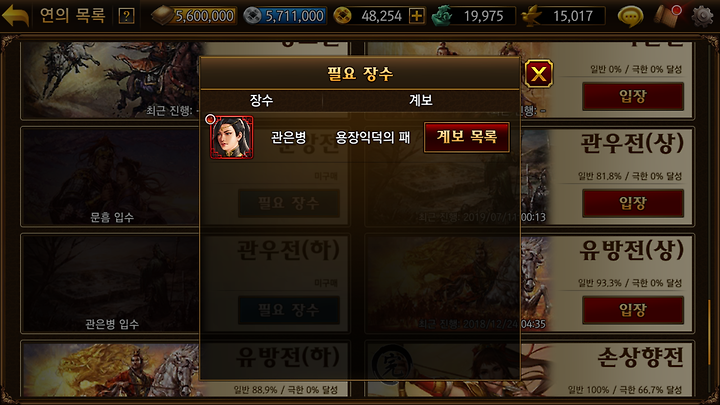Open the question mark help icon
This screenshot has width=720, height=405.
tap(126, 16)
